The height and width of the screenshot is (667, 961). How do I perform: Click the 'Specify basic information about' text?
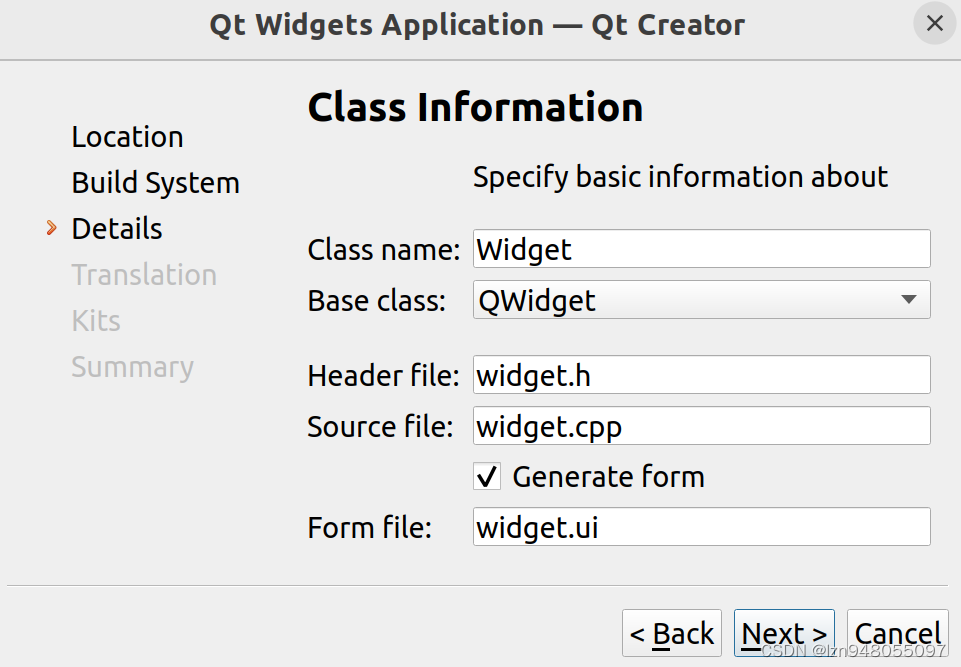pos(680,178)
